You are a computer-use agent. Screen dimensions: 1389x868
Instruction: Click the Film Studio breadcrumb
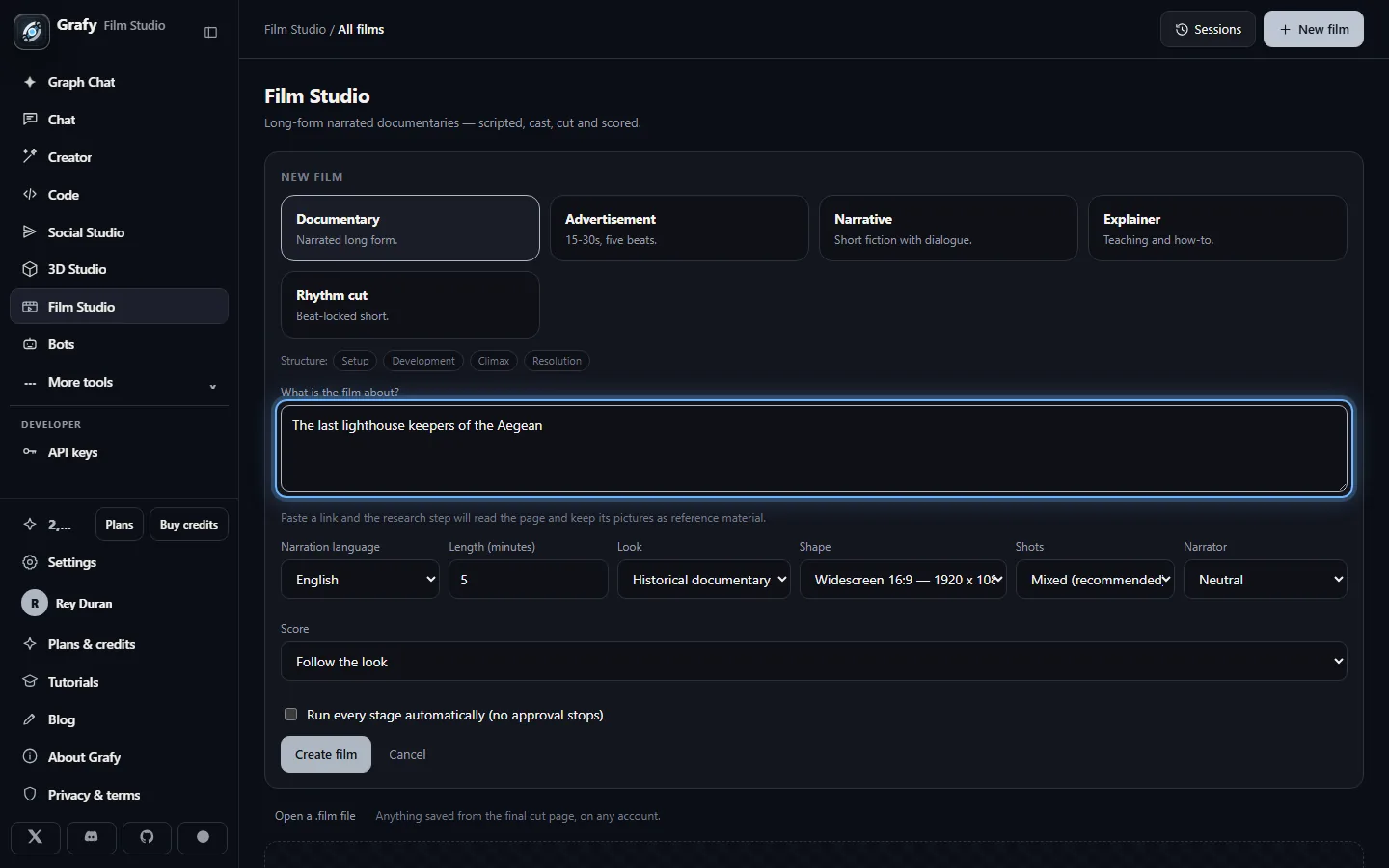295,30
